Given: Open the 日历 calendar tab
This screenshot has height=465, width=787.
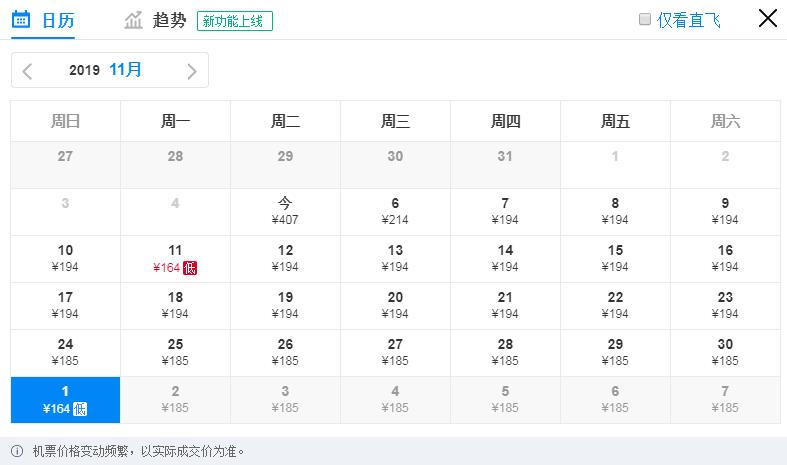Looking at the screenshot, I should [43, 20].
